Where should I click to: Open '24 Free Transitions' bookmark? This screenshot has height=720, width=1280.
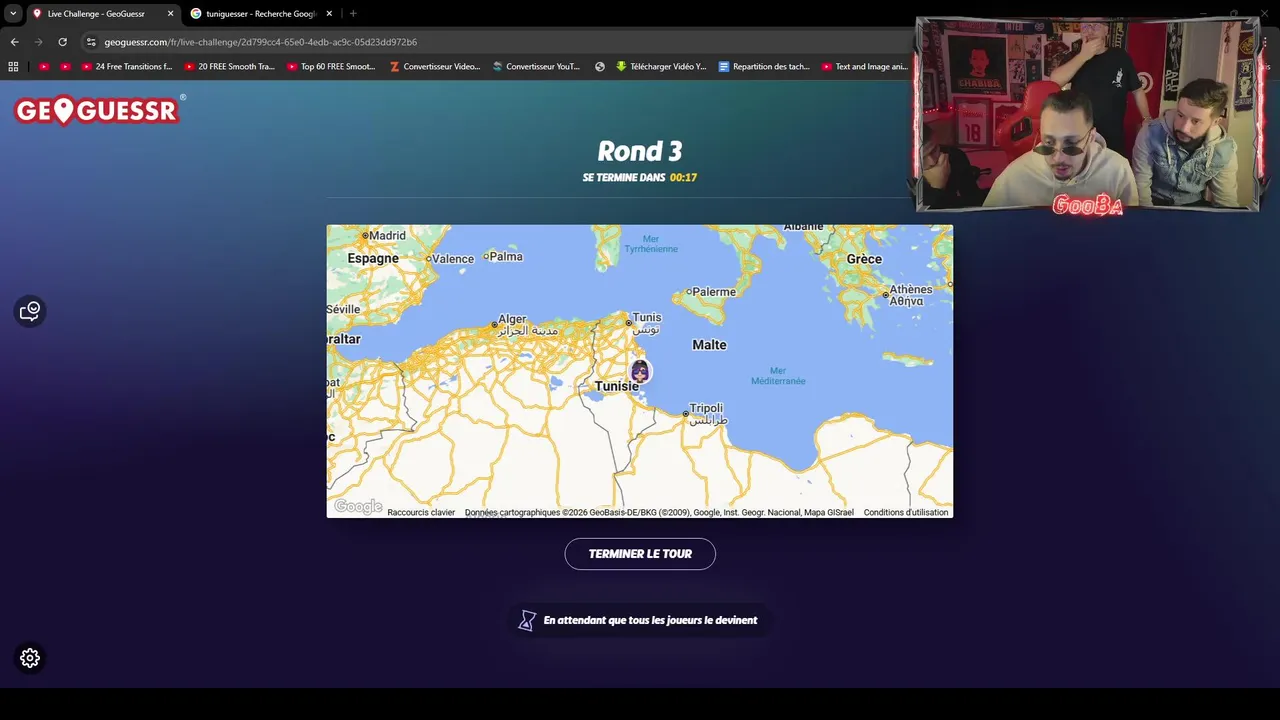127,67
